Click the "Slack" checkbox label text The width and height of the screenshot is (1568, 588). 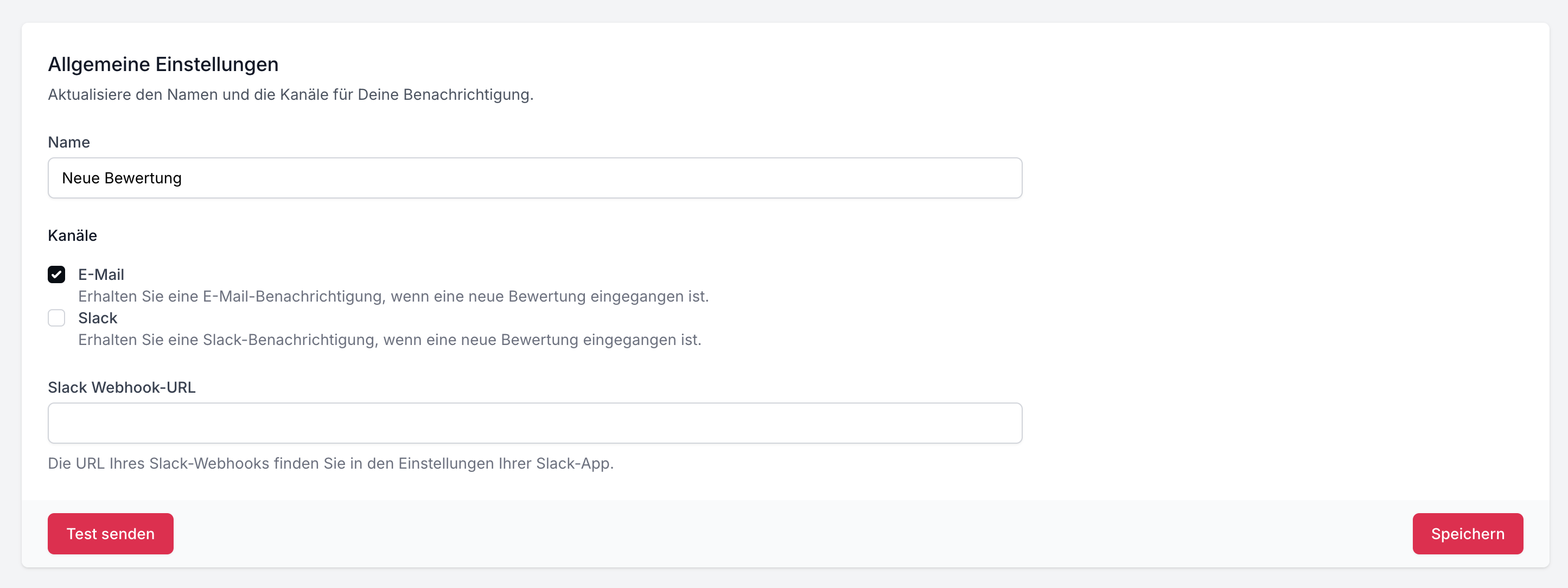[98, 318]
